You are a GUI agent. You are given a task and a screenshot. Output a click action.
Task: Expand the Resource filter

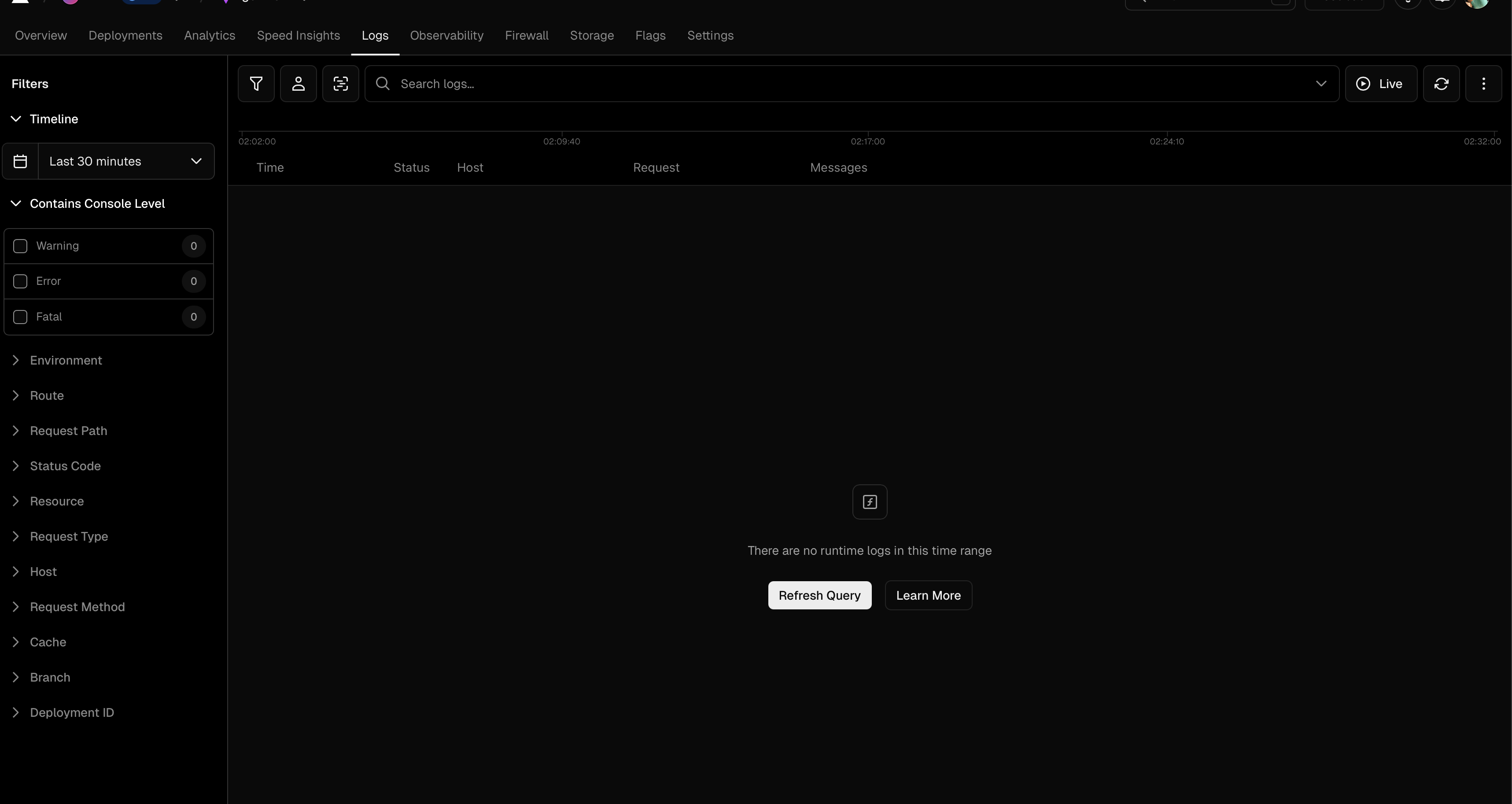48,501
